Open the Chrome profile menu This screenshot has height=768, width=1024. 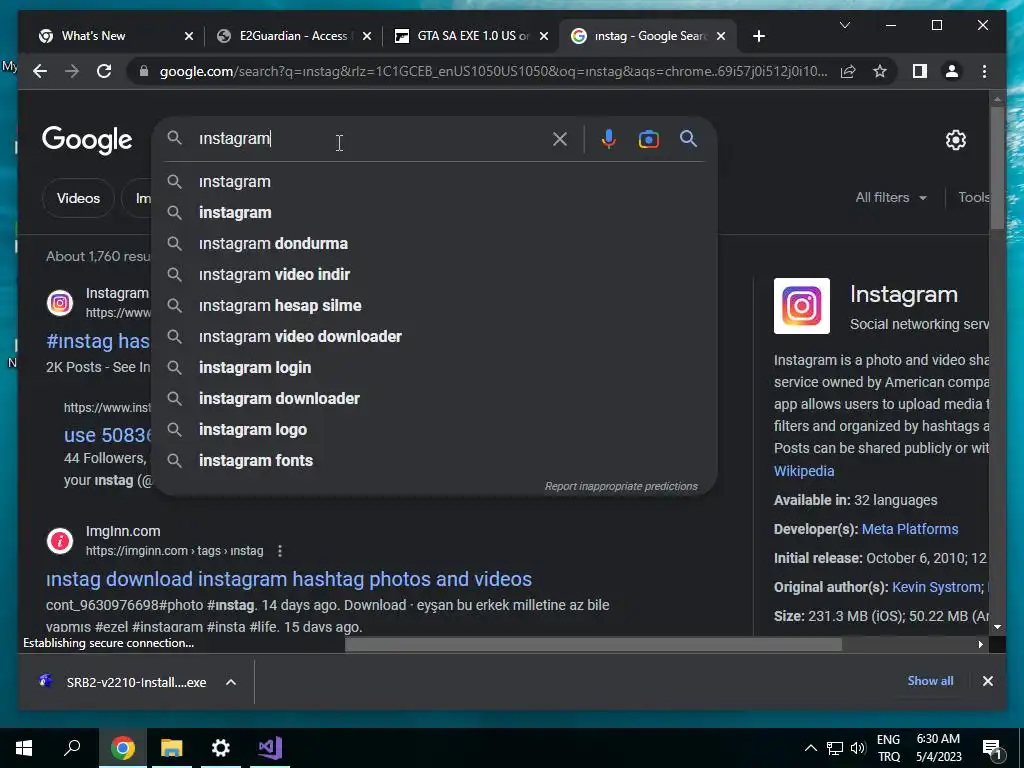[952, 71]
